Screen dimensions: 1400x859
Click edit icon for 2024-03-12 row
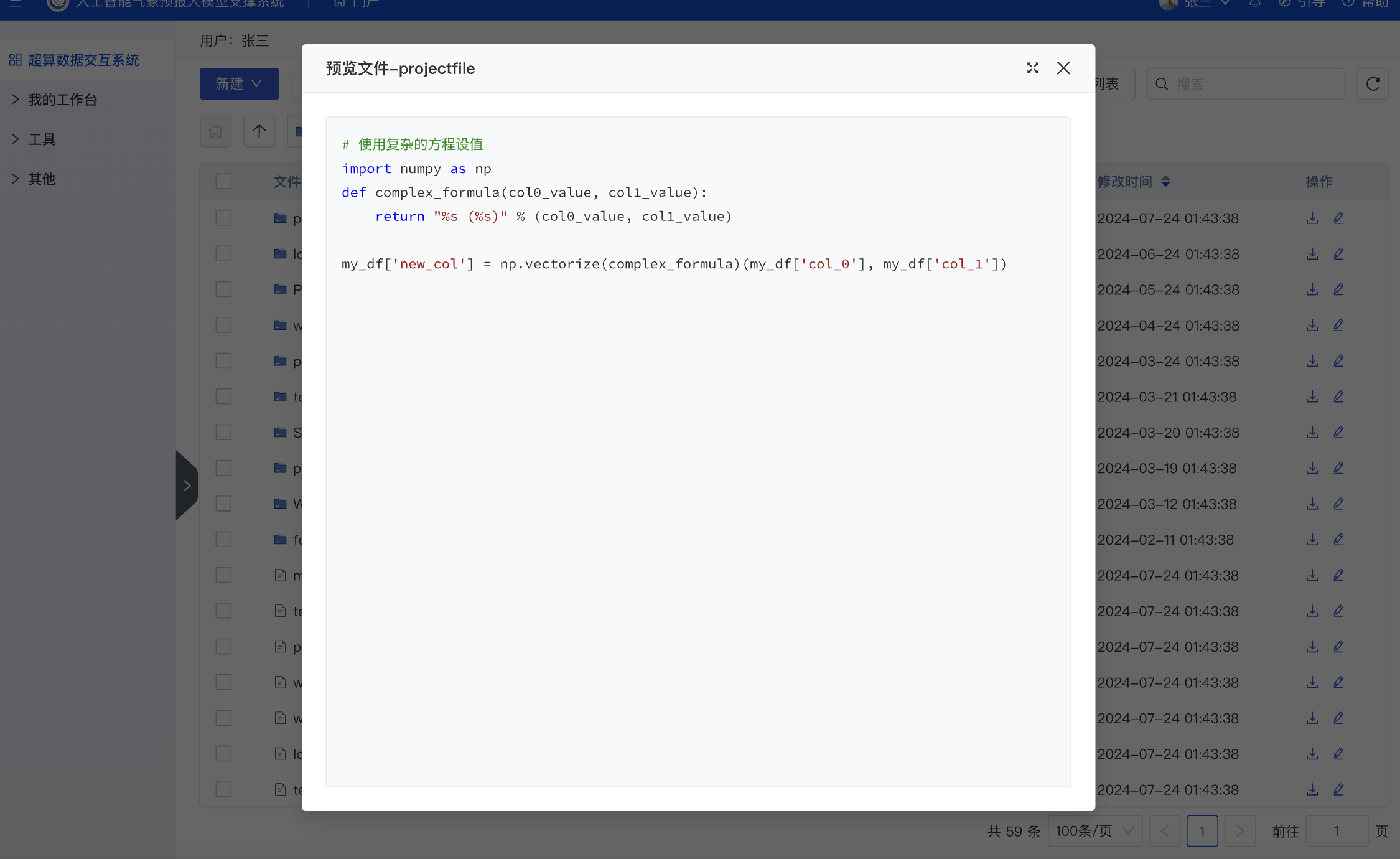point(1338,504)
